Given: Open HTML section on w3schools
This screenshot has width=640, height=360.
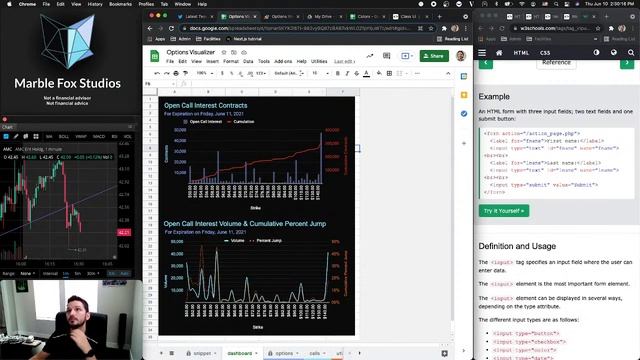Looking at the screenshot, I should 521,53.
